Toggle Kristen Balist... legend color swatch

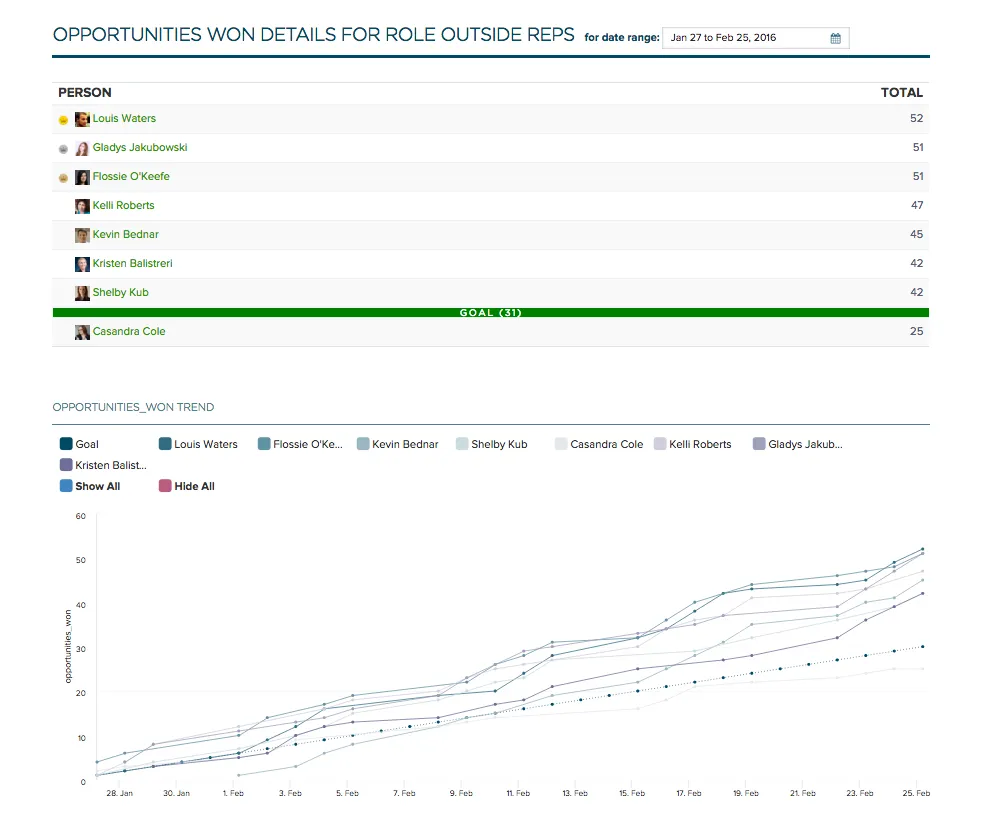66,465
